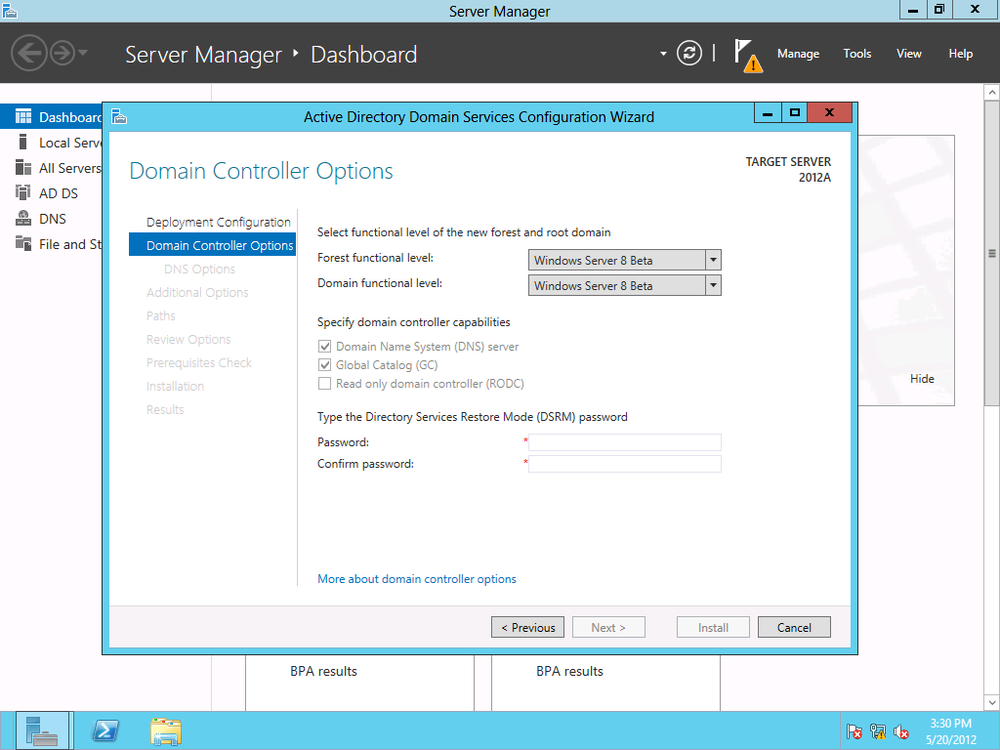Click the Server Manager window title icon
Image resolution: width=1000 pixels, height=750 pixels.
10,10
